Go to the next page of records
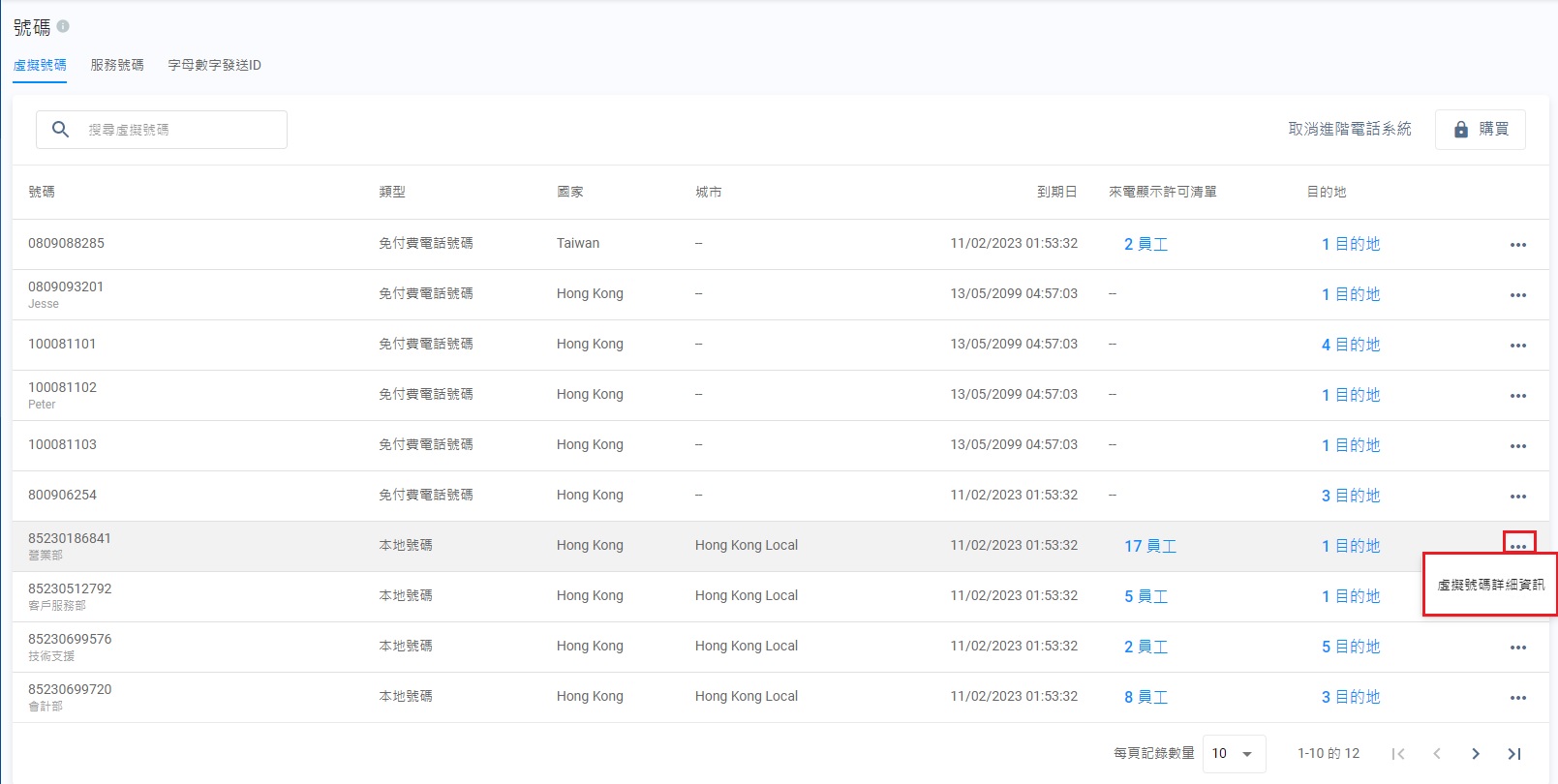The width and height of the screenshot is (1558, 784). click(x=1475, y=754)
